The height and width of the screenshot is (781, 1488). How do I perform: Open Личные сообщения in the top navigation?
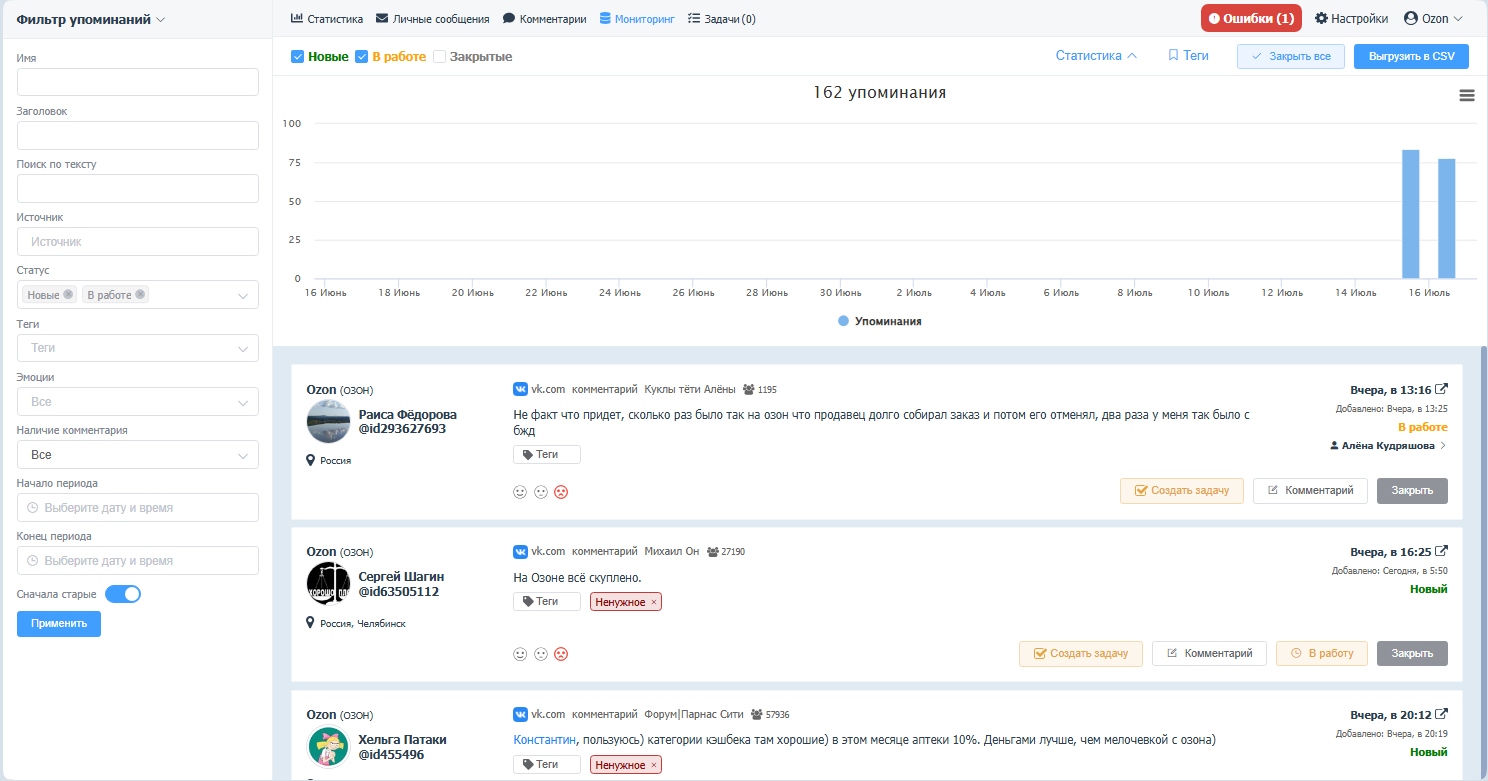(x=433, y=19)
